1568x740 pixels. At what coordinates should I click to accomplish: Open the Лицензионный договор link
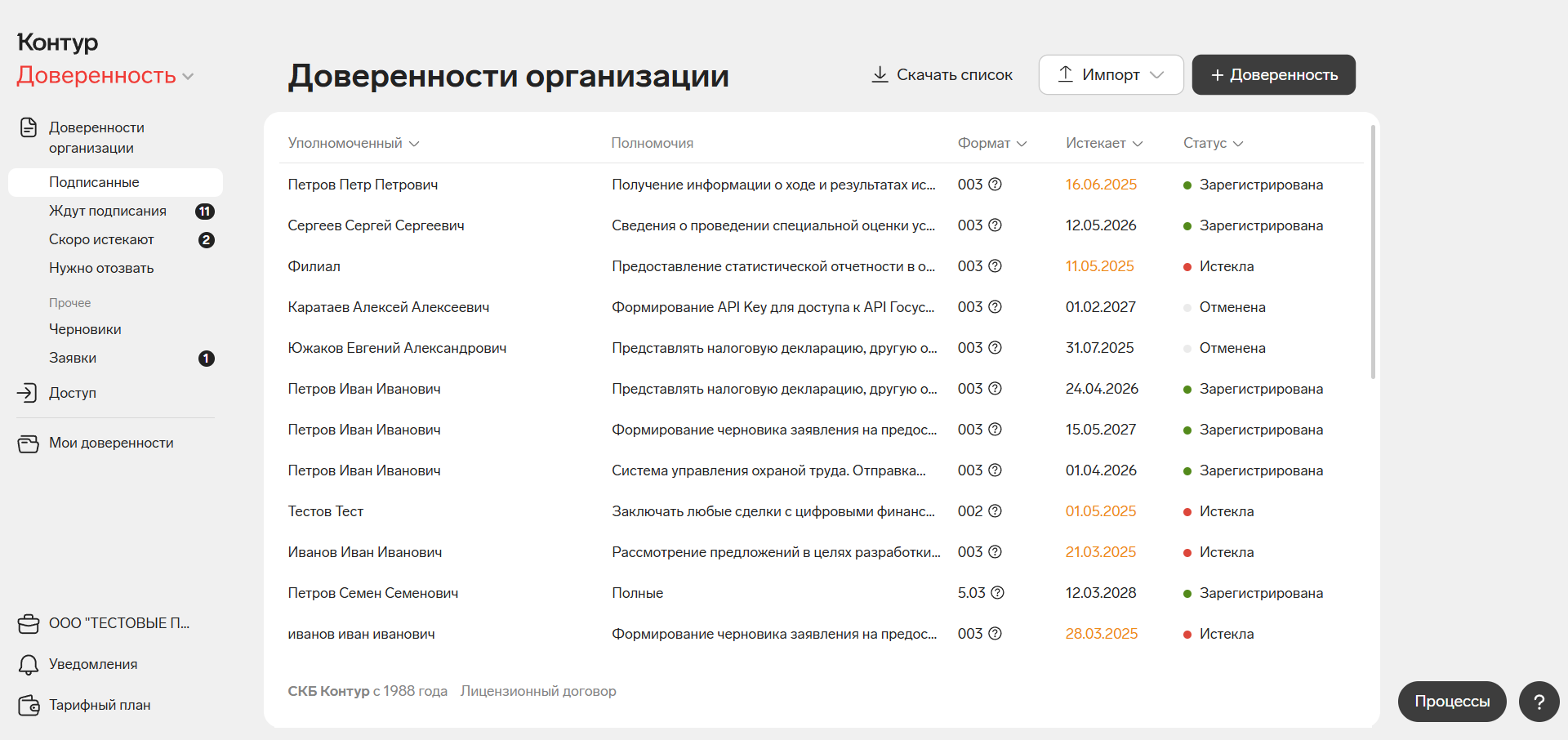pyautogui.click(x=538, y=691)
